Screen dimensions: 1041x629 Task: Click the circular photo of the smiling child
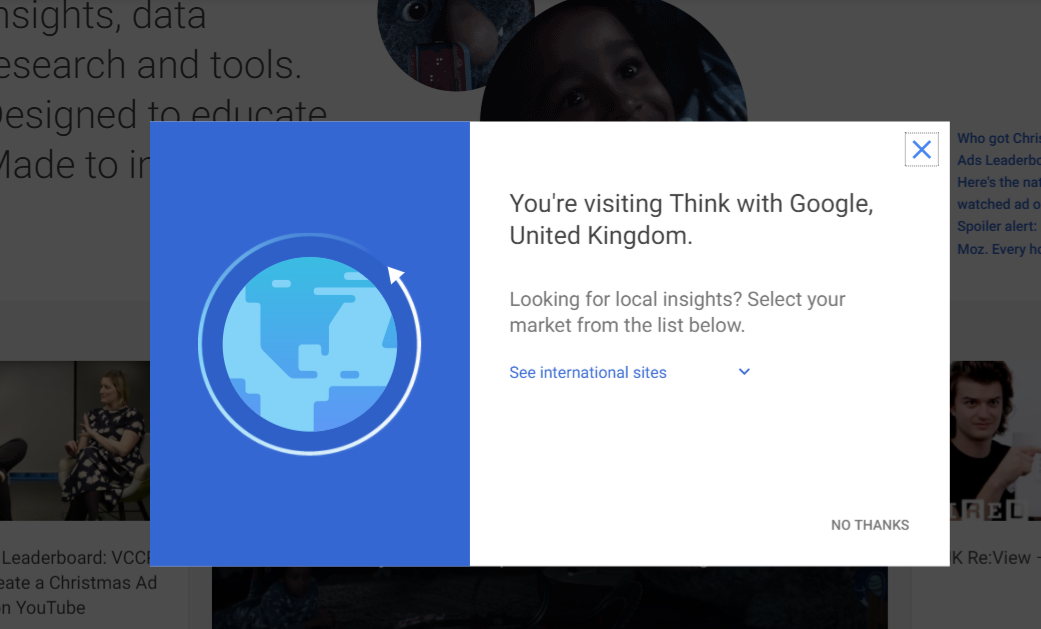pos(613,61)
